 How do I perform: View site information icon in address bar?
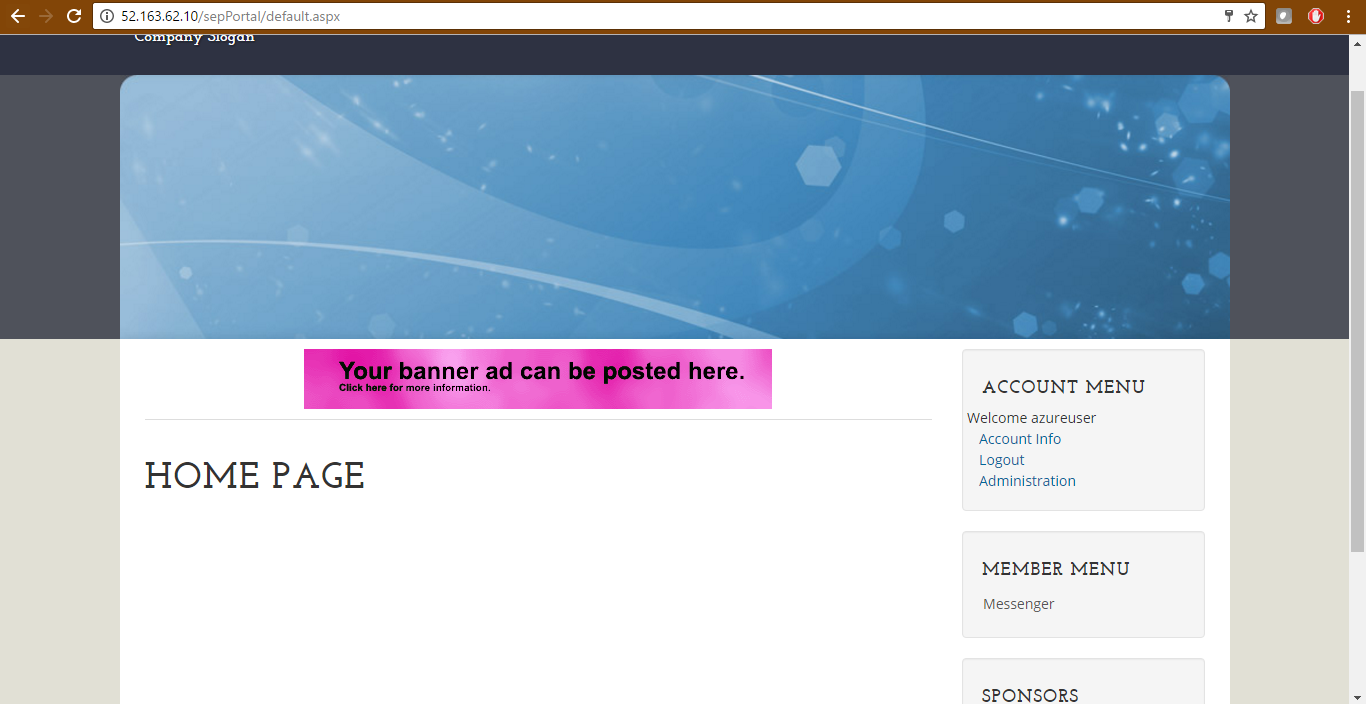(x=107, y=16)
